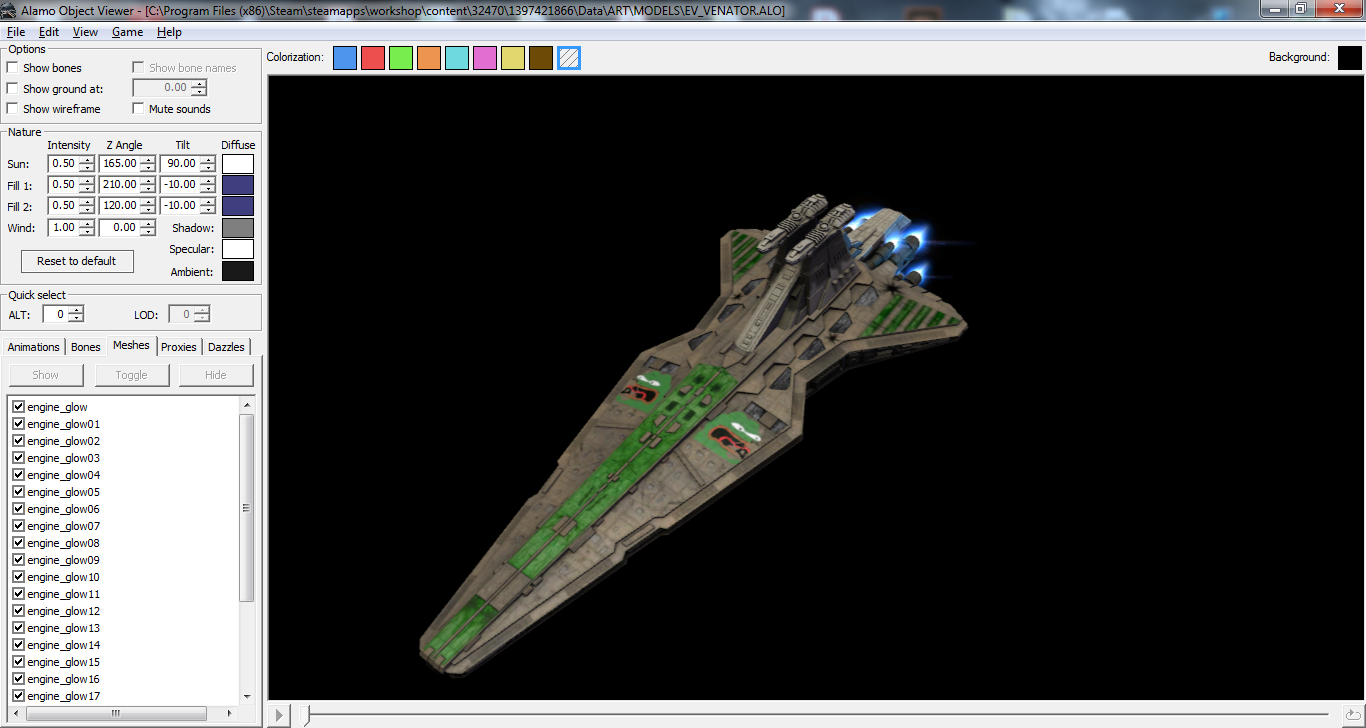
Task: Click the Fill 1 Z Angle stepper arrows
Action: coord(148,185)
